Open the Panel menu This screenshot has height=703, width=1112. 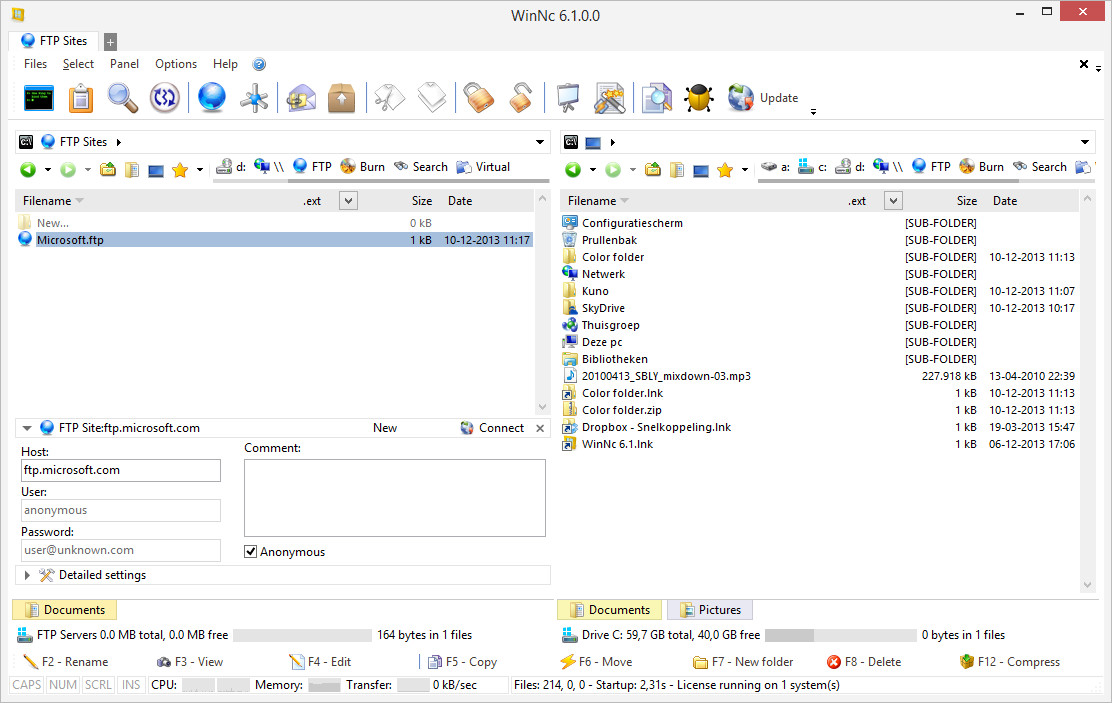[124, 64]
